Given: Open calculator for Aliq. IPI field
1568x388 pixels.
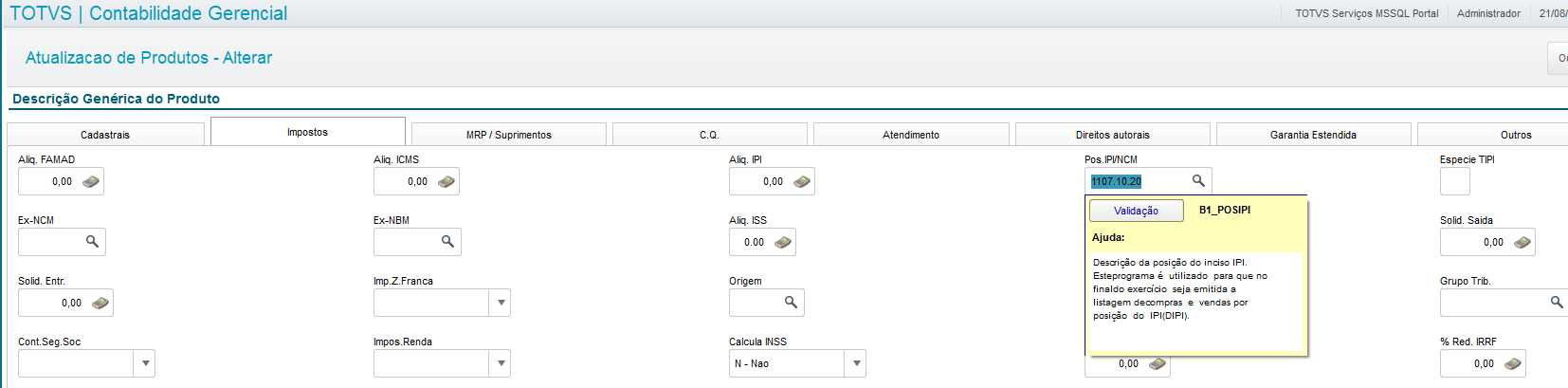Looking at the screenshot, I should tap(802, 181).
